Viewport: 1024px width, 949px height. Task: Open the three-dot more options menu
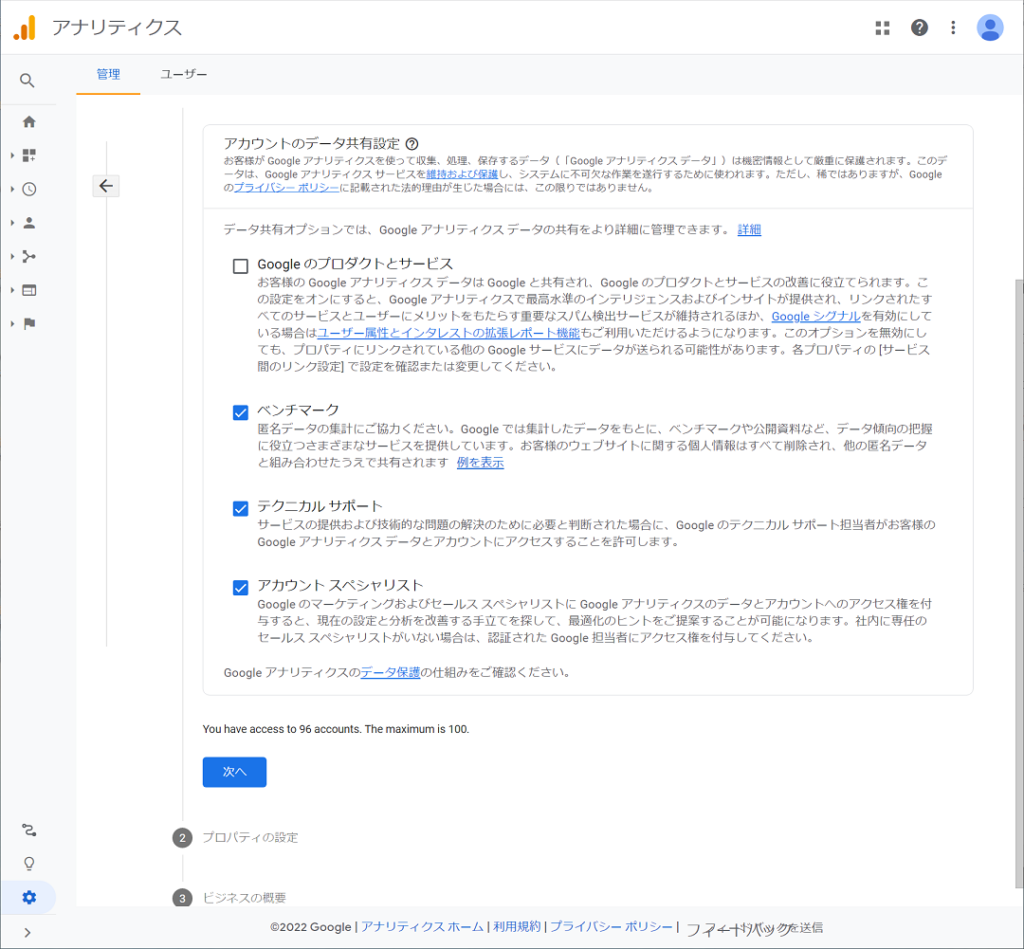point(953,27)
